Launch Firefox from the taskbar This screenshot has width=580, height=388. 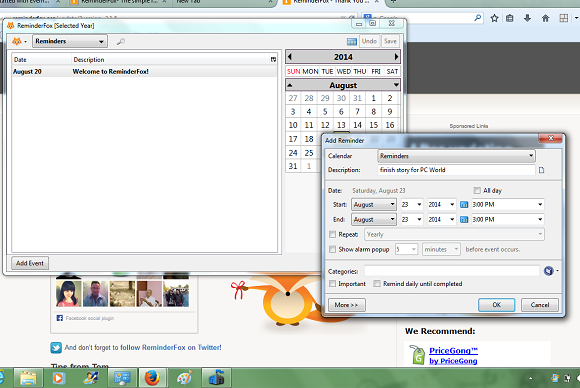[152, 378]
